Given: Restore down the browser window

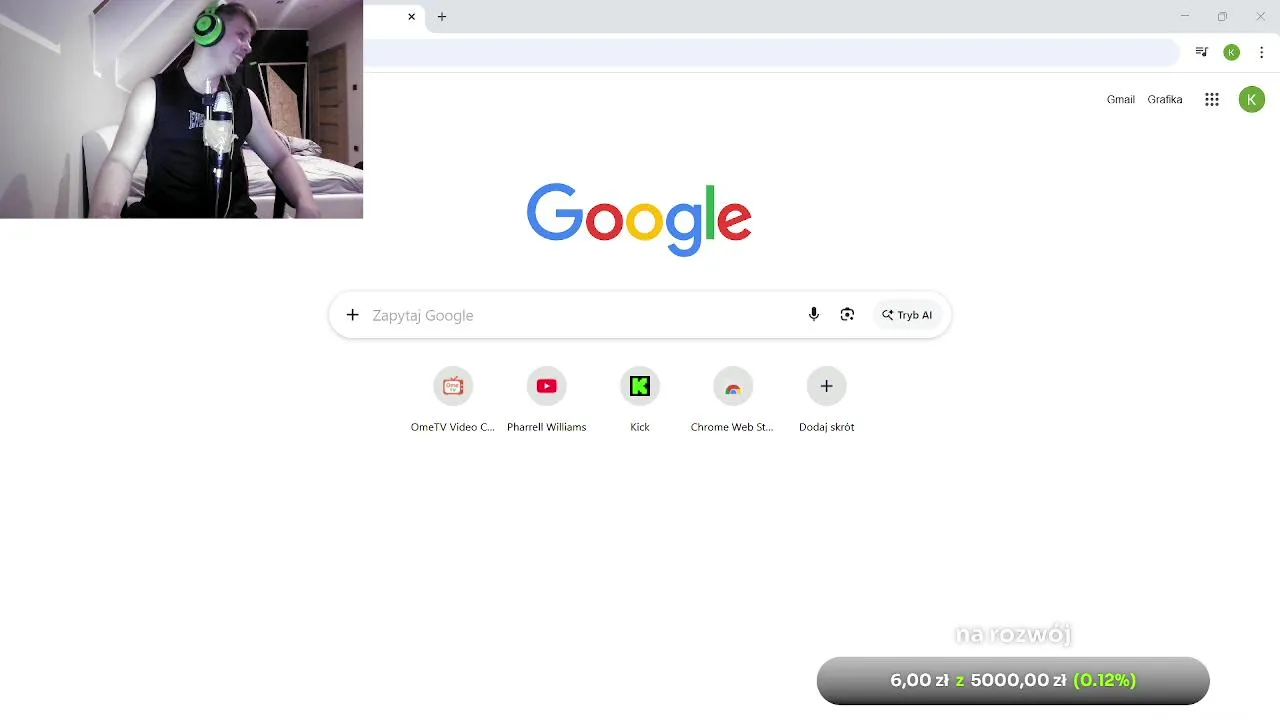Looking at the screenshot, I should (1222, 16).
